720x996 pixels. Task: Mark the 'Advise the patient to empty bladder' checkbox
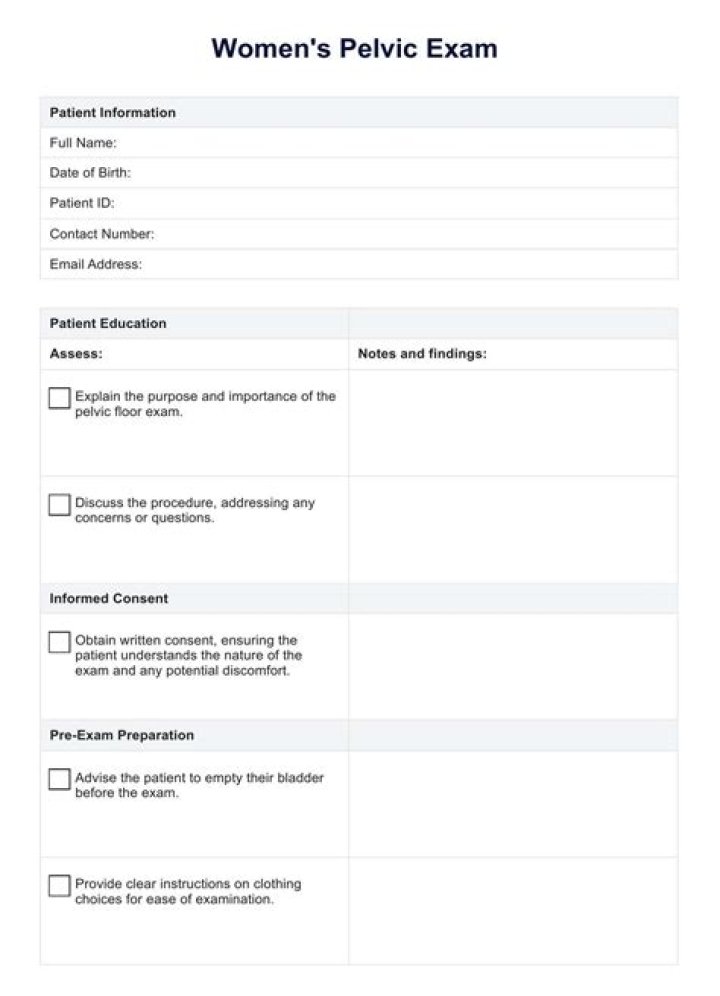[59, 779]
